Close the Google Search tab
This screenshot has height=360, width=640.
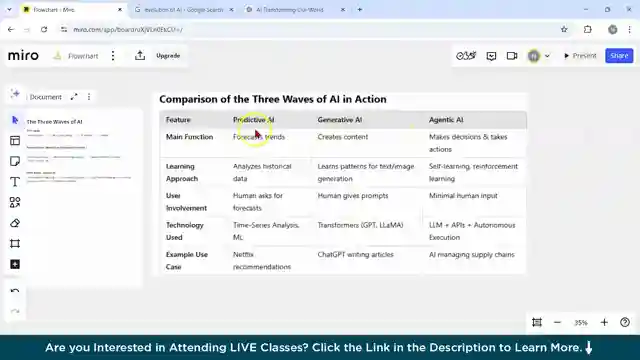pos(231,9)
